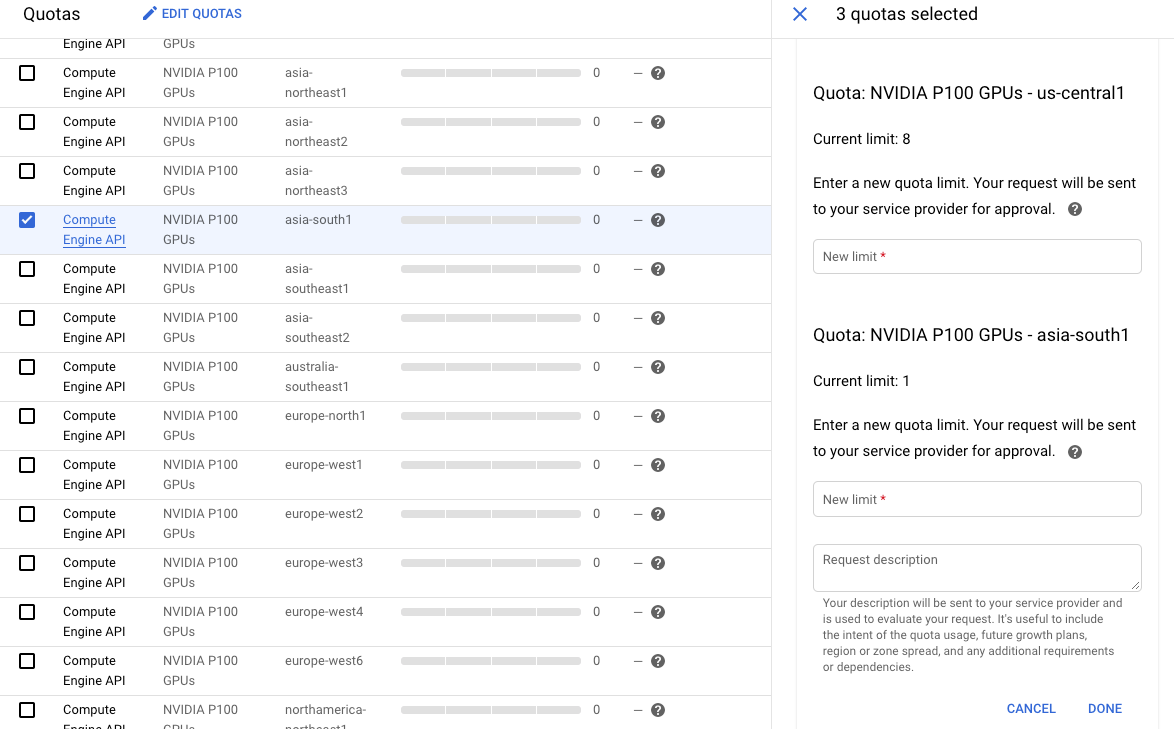Click usage bar in asia-northeast1 row
The height and width of the screenshot is (729, 1174).
coord(490,73)
